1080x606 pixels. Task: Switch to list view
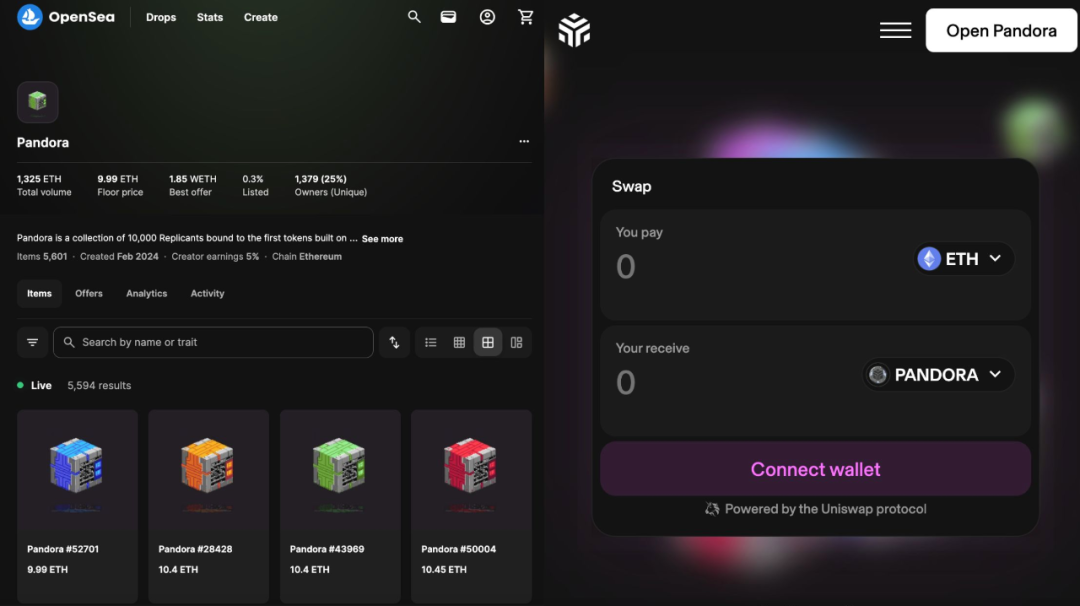(430, 342)
